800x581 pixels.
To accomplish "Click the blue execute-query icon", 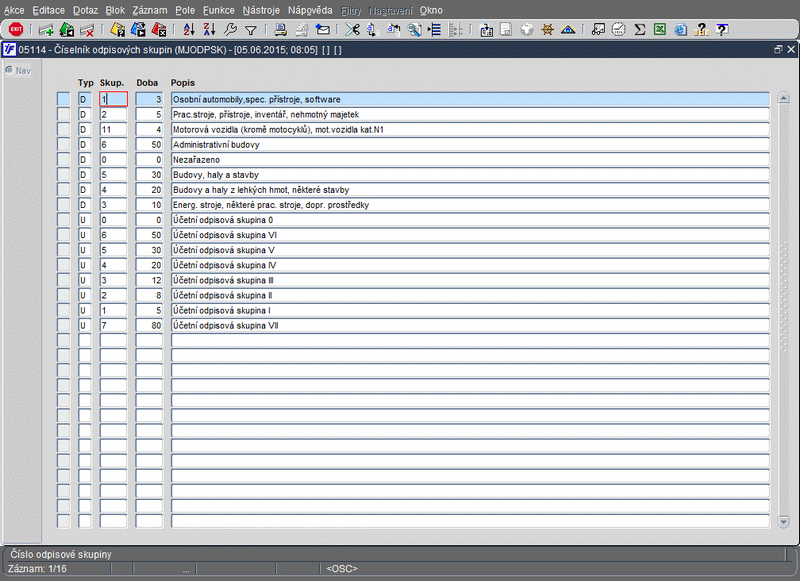I will (138, 30).
